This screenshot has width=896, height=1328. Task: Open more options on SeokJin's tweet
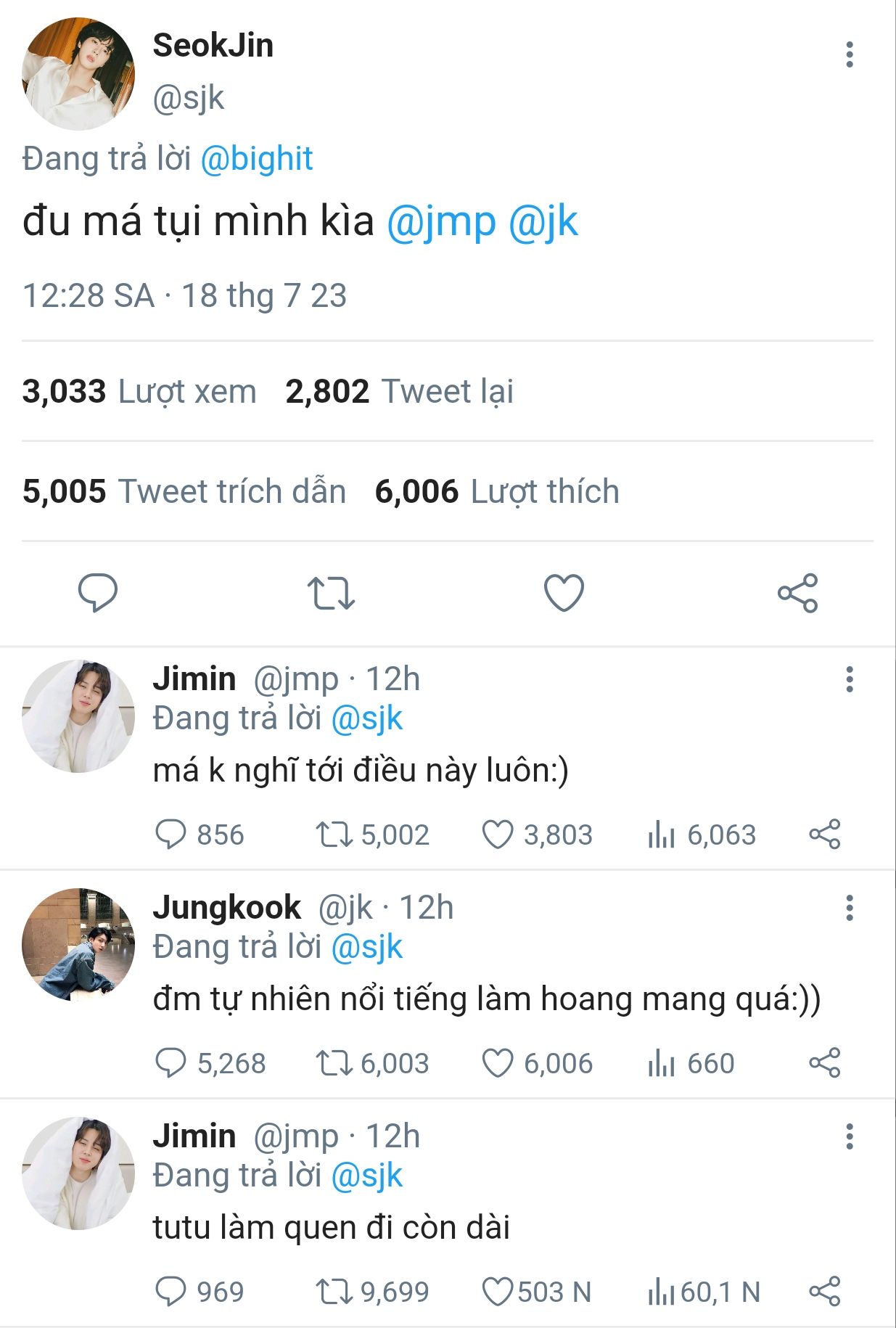tap(849, 55)
